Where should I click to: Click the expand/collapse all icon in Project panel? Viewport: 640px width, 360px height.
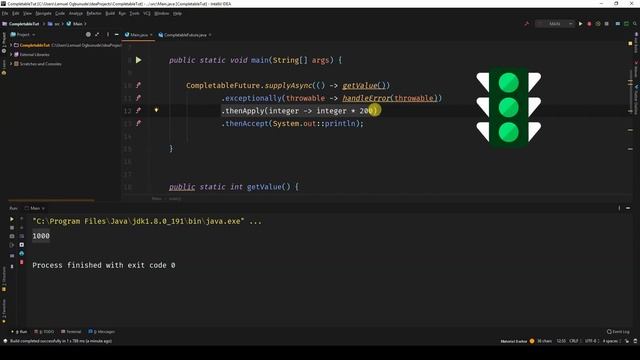click(x=97, y=35)
